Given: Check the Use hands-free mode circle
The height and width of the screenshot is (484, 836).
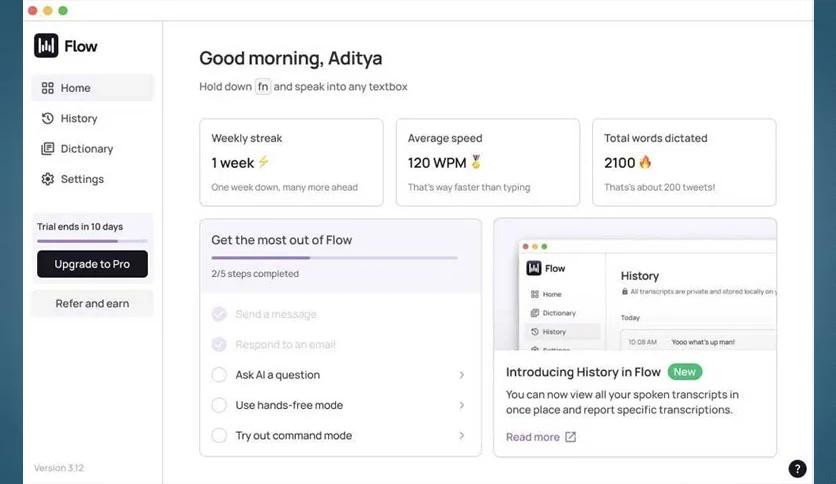Looking at the screenshot, I should tap(219, 405).
